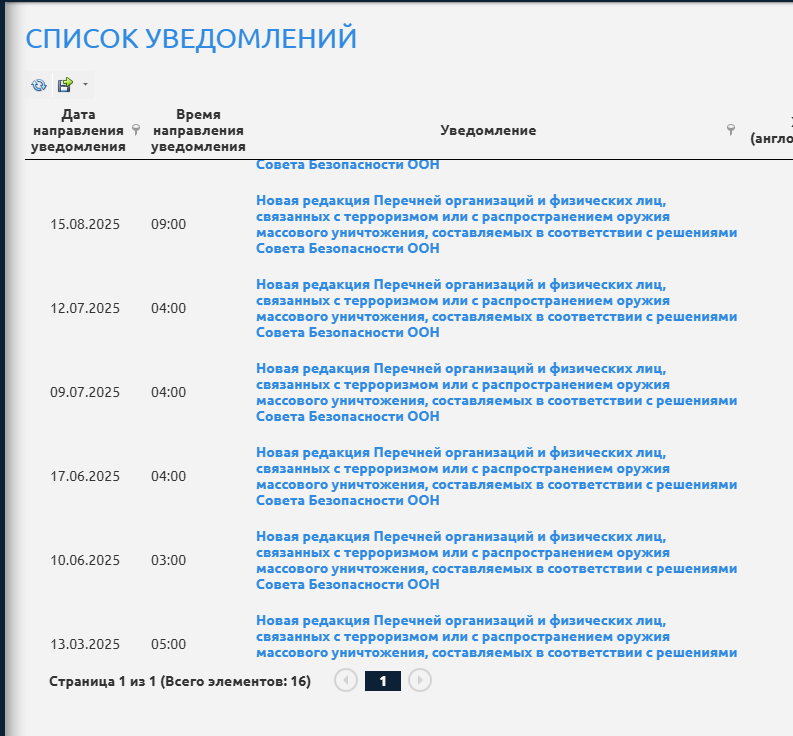The width and height of the screenshot is (793, 736).
Task: Open filter pin on Уведомление column
Action: (x=731, y=130)
